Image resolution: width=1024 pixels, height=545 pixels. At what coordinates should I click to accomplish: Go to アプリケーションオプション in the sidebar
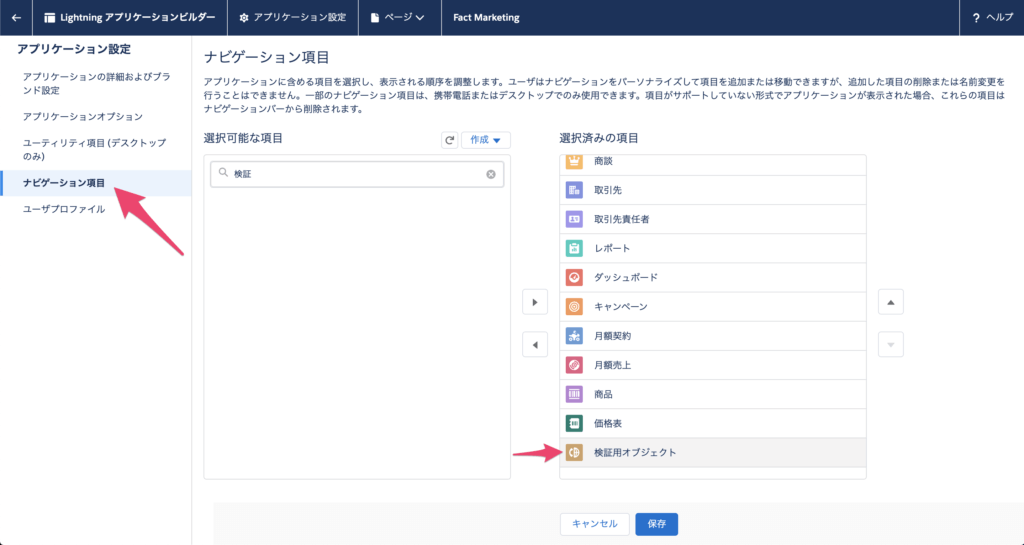(89, 117)
